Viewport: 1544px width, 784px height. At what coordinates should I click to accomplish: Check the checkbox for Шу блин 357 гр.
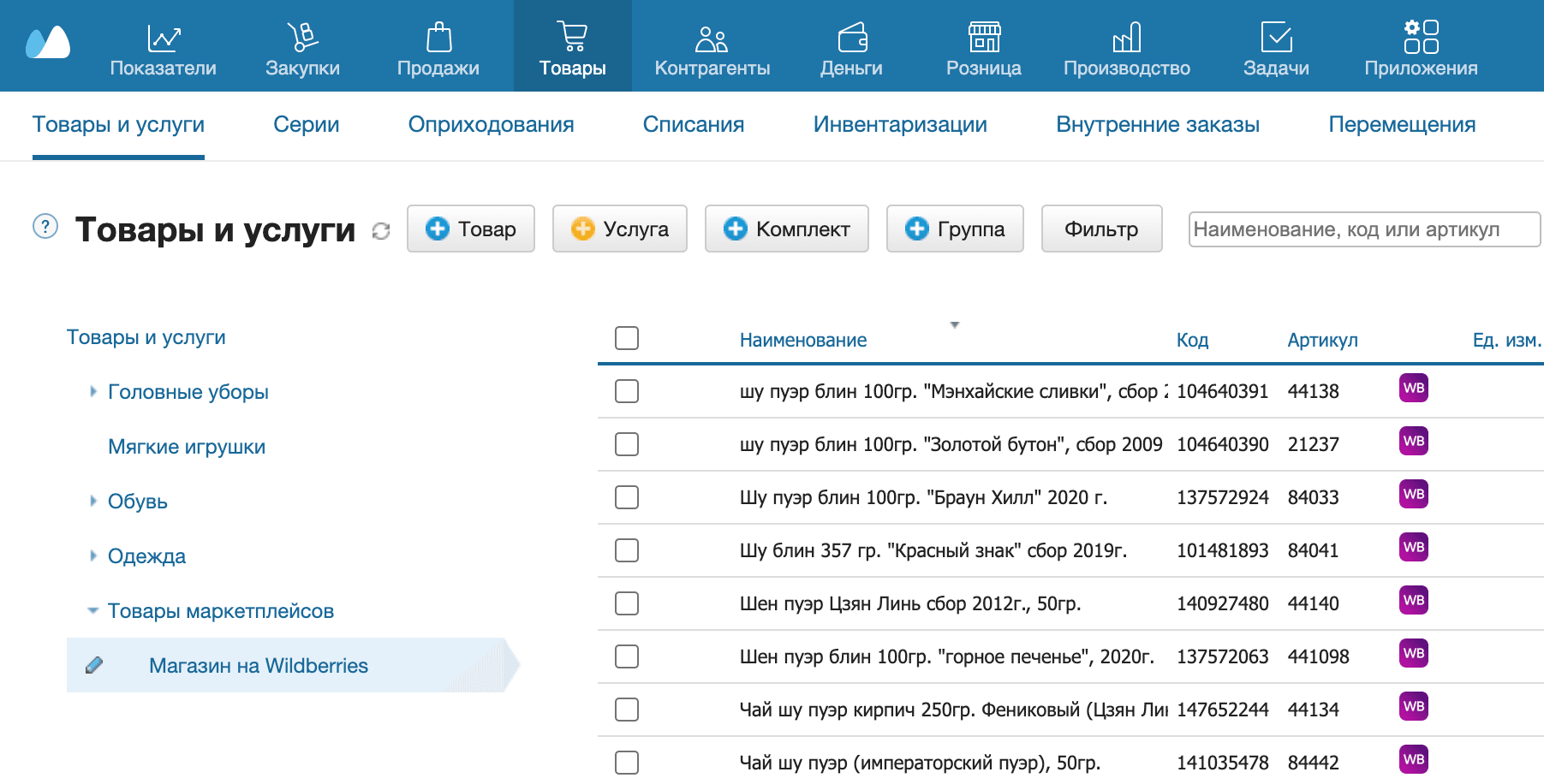coord(626,550)
